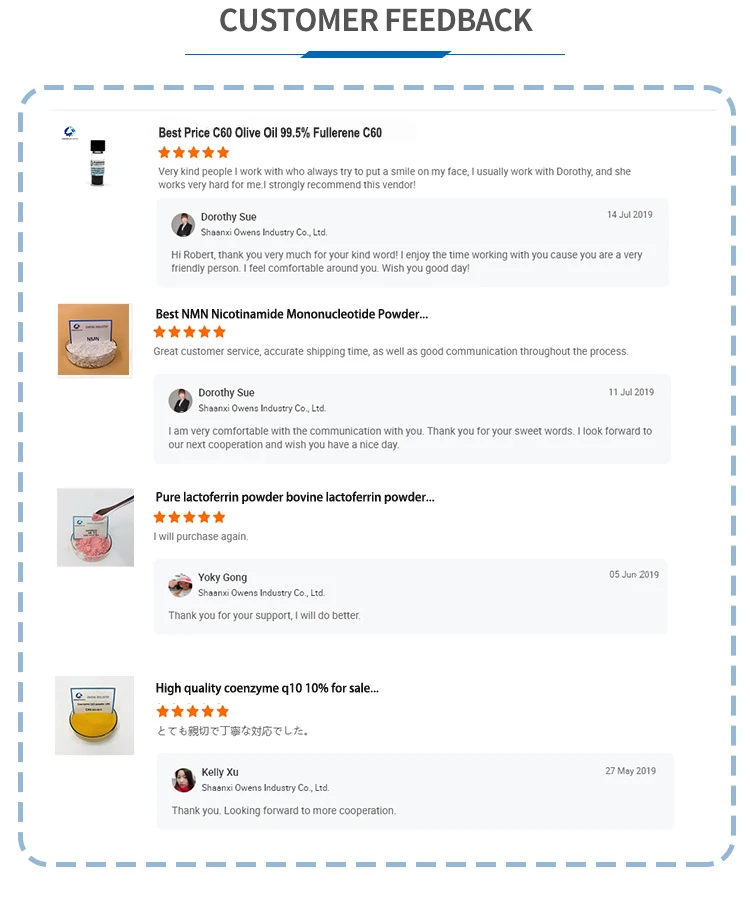
Task: Open 'Best NMN Nicotinamide Mononucleotide Powder...' title
Action: (292, 314)
